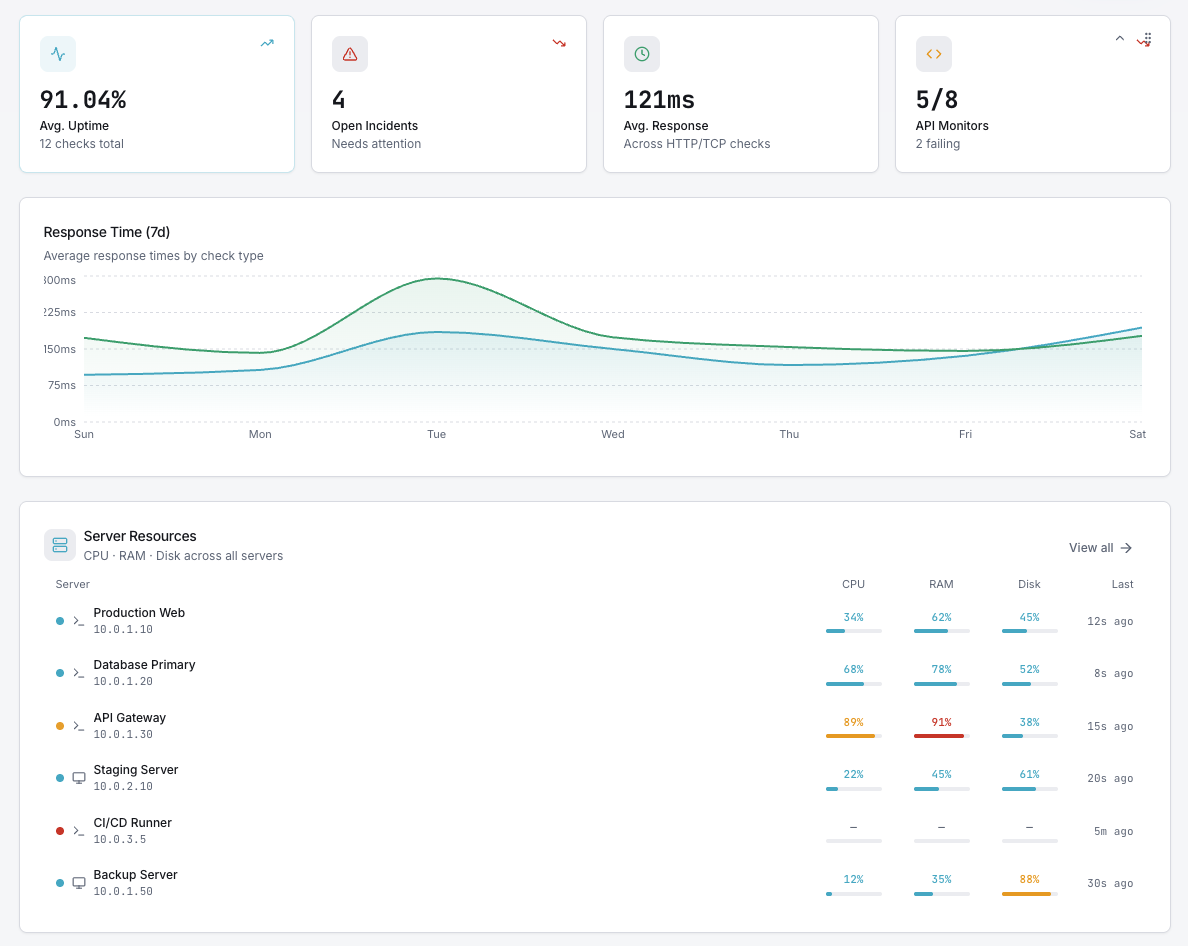Screen dimensions: 1188x946
Task: Click the monitor icon next to Staging Server
Action: [x=78, y=778]
